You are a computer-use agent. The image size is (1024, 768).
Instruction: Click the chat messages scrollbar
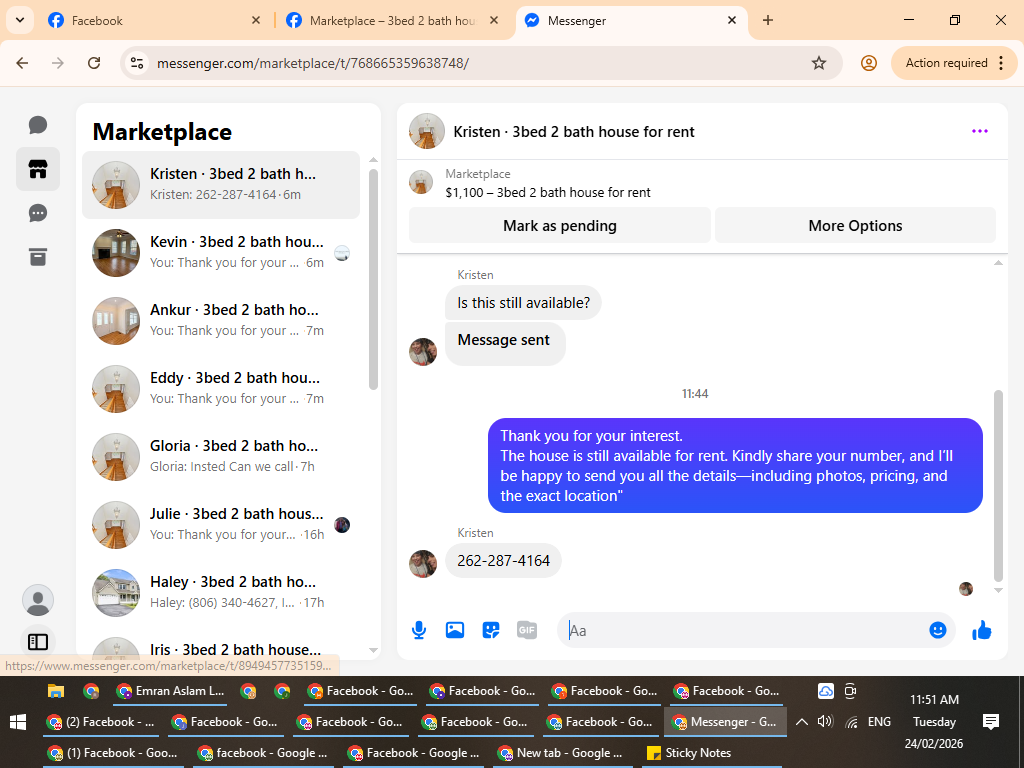[x=998, y=486]
